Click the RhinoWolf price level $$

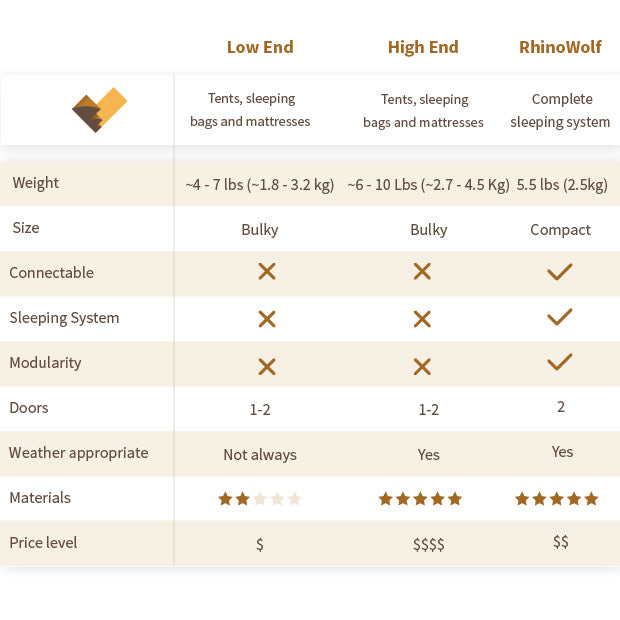pyautogui.click(x=561, y=542)
